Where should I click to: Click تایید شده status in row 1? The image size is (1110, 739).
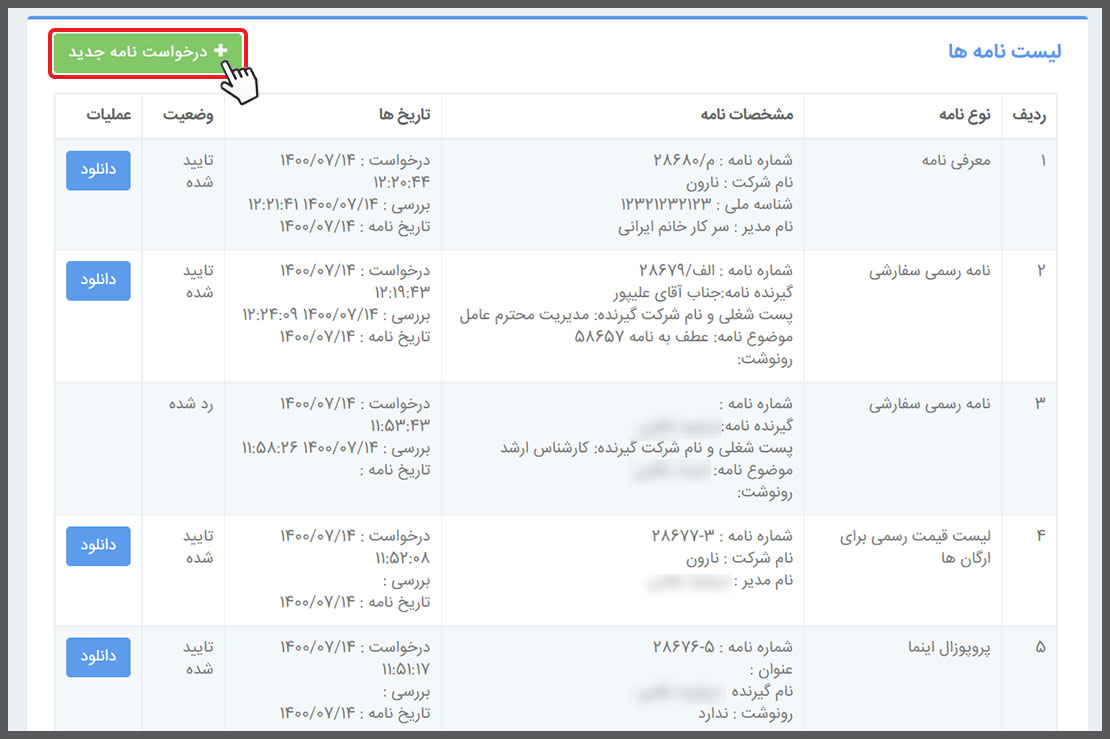point(198,171)
